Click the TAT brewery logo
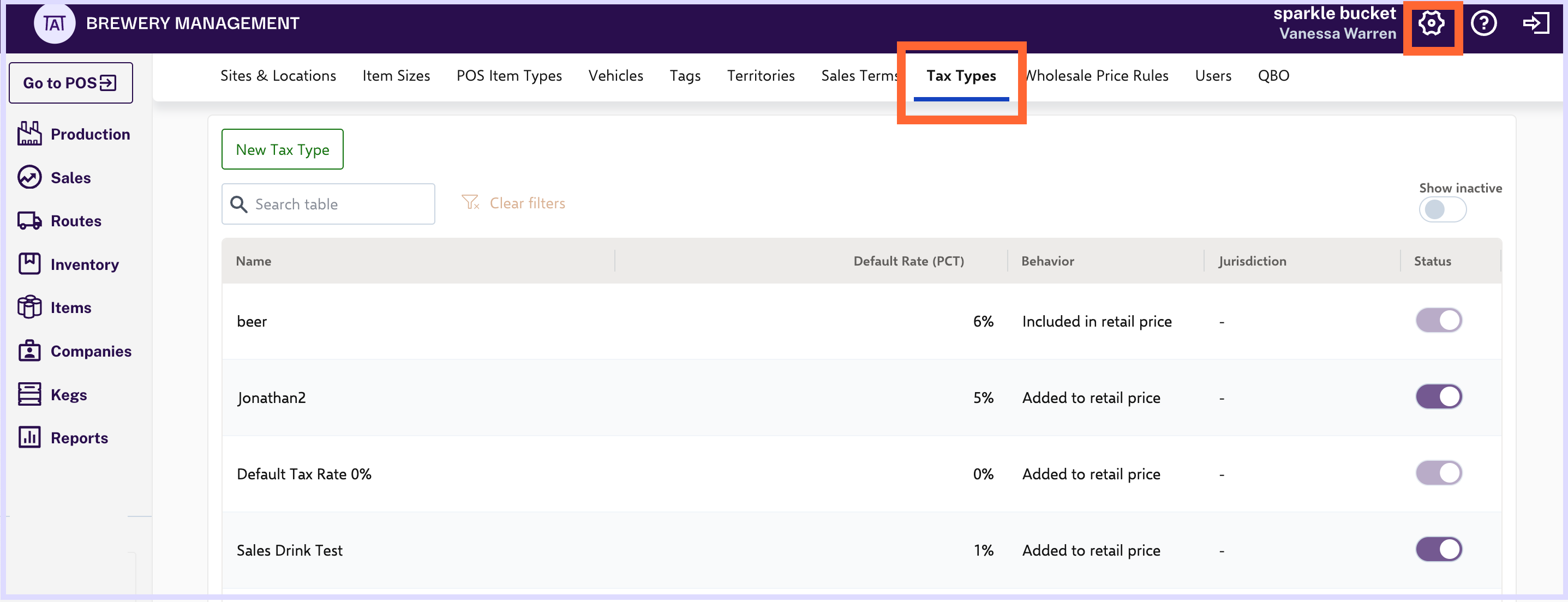Image resolution: width=1568 pixels, height=602 pixels. click(54, 23)
